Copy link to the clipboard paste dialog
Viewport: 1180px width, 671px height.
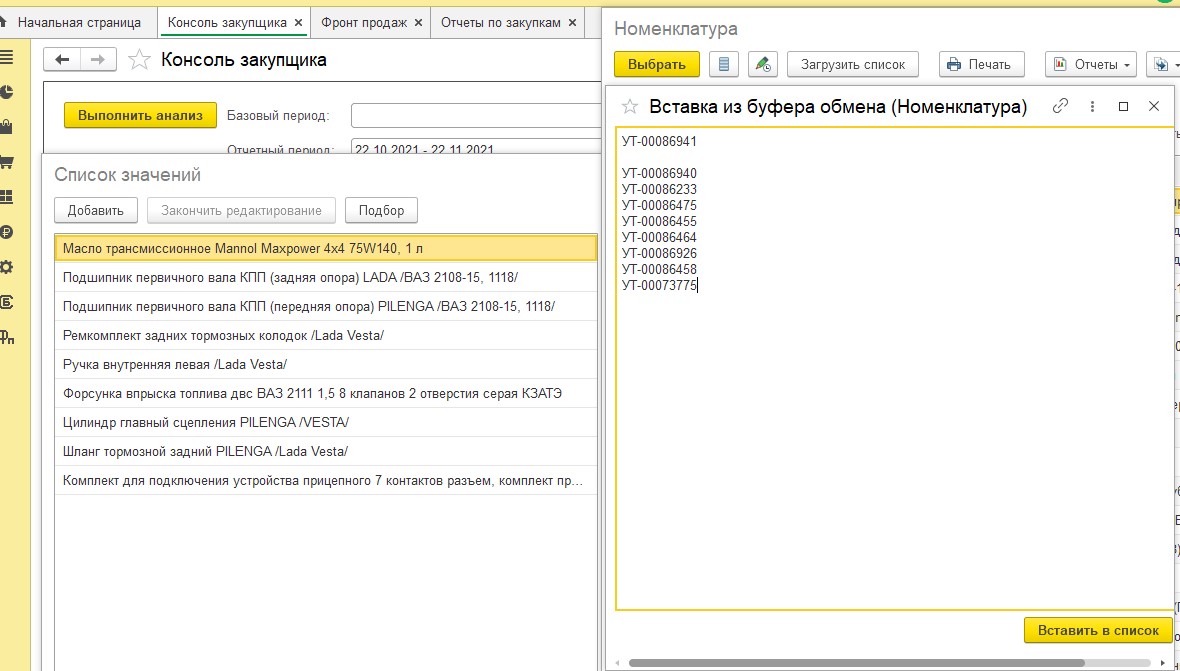click(1061, 106)
